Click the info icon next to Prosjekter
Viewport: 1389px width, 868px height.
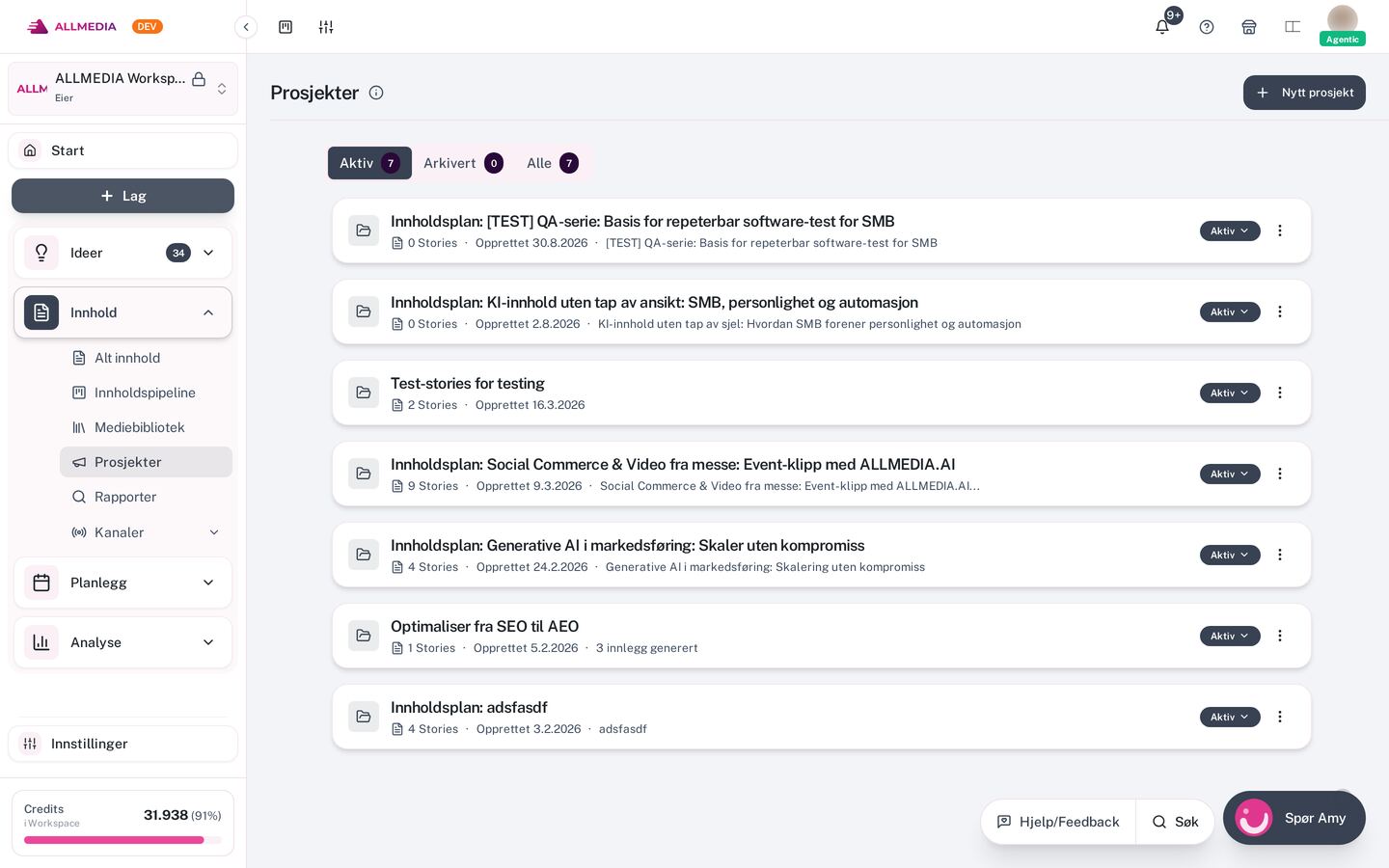376,93
